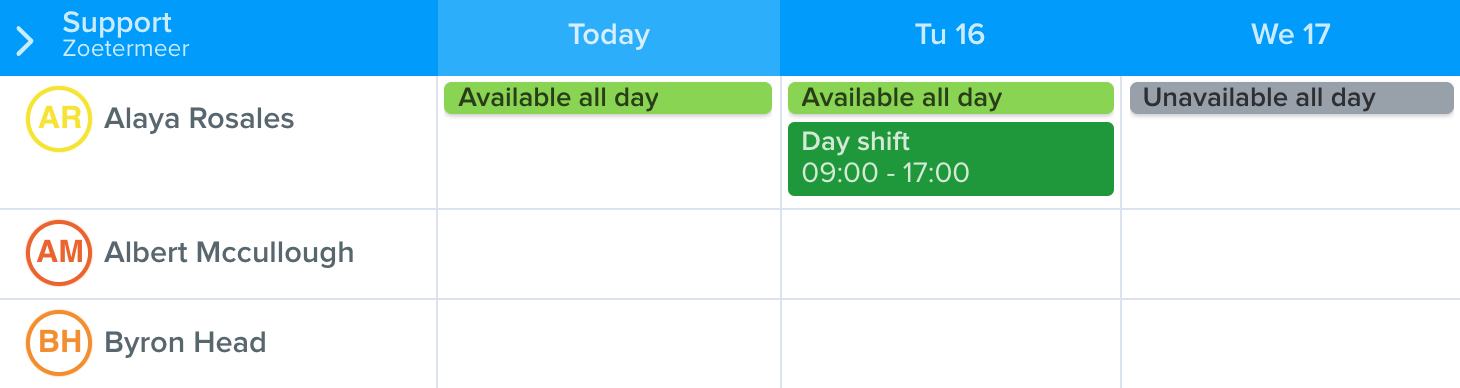Screen dimensions: 1460x388
Task: Click Albert Mccullough's empty We 17 cell
Action: tap(1291, 254)
